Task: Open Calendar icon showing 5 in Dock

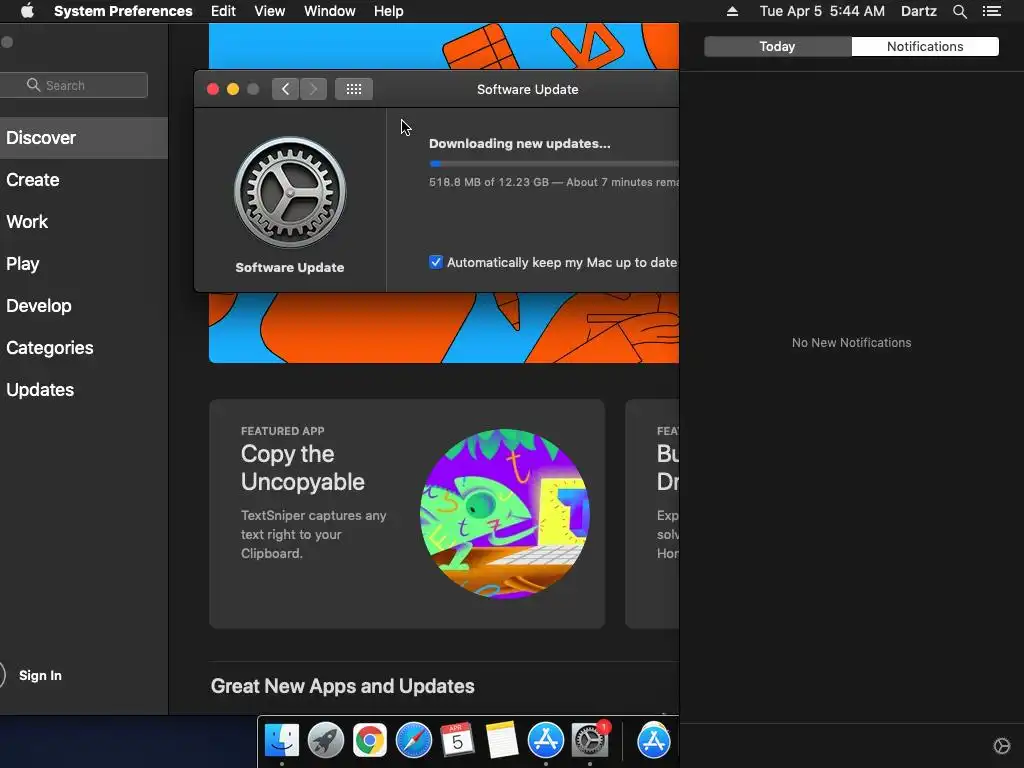Action: pos(457,741)
